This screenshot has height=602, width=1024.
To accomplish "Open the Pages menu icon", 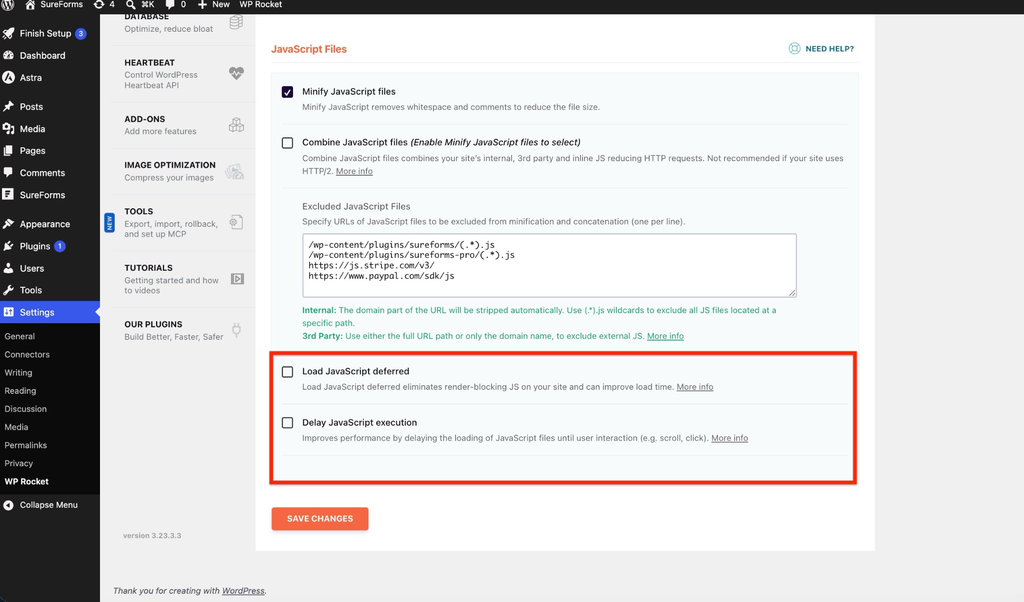I will [x=8, y=150].
